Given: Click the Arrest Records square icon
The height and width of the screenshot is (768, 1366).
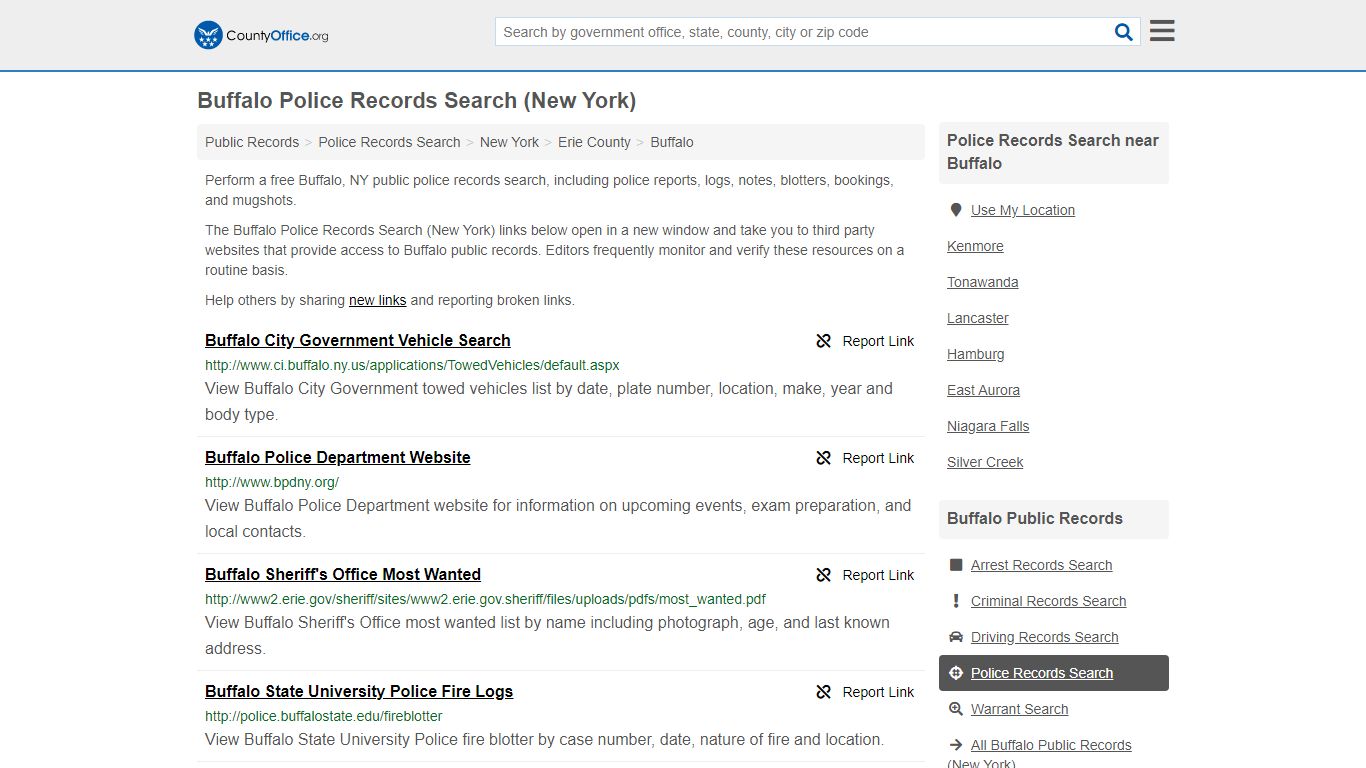Looking at the screenshot, I should coord(956,565).
